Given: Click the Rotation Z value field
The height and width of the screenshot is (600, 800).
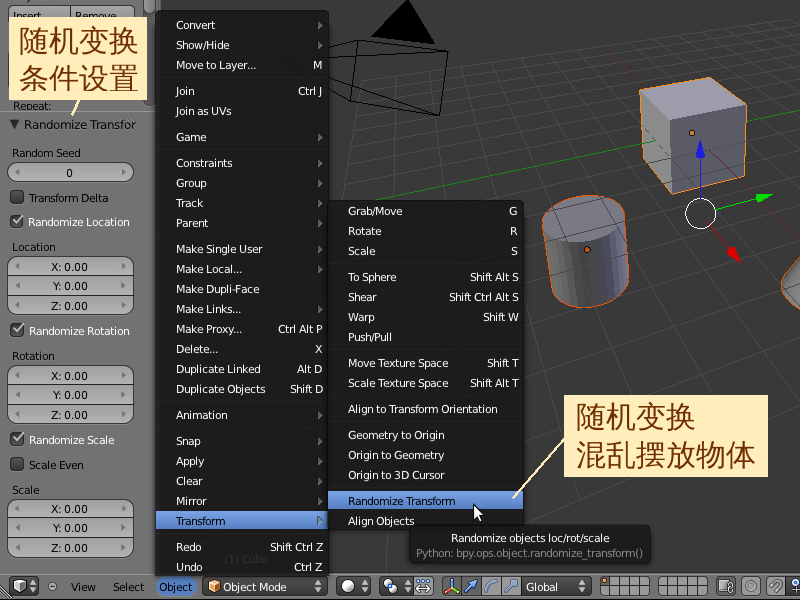Looking at the screenshot, I should 70,415.
